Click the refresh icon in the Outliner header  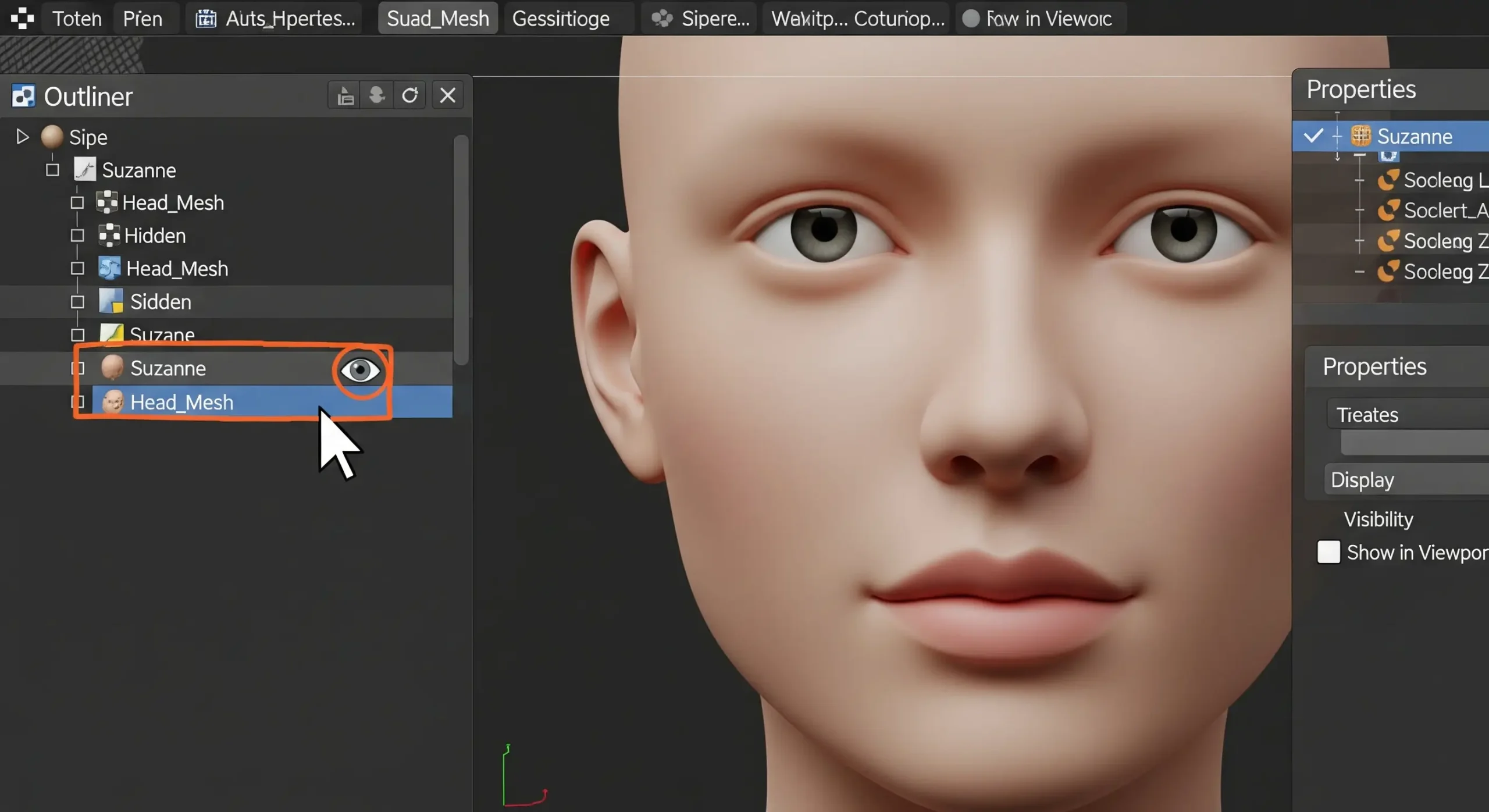(x=411, y=95)
